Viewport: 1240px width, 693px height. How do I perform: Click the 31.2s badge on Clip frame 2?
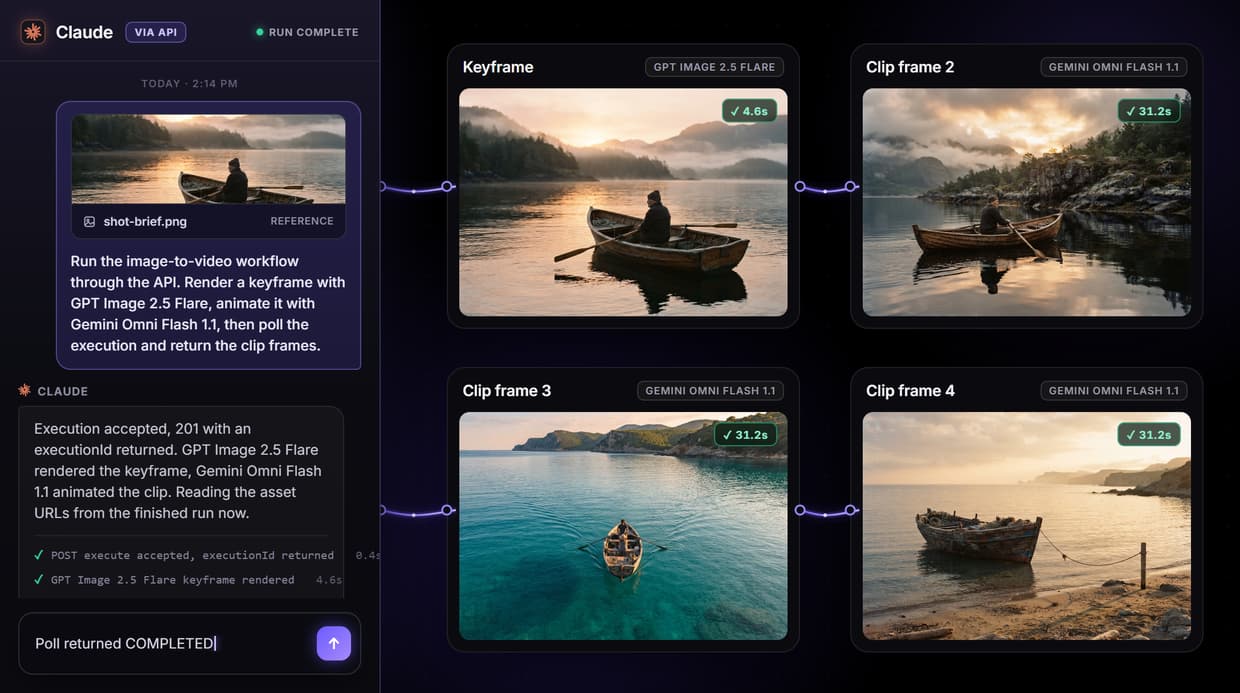click(1149, 111)
